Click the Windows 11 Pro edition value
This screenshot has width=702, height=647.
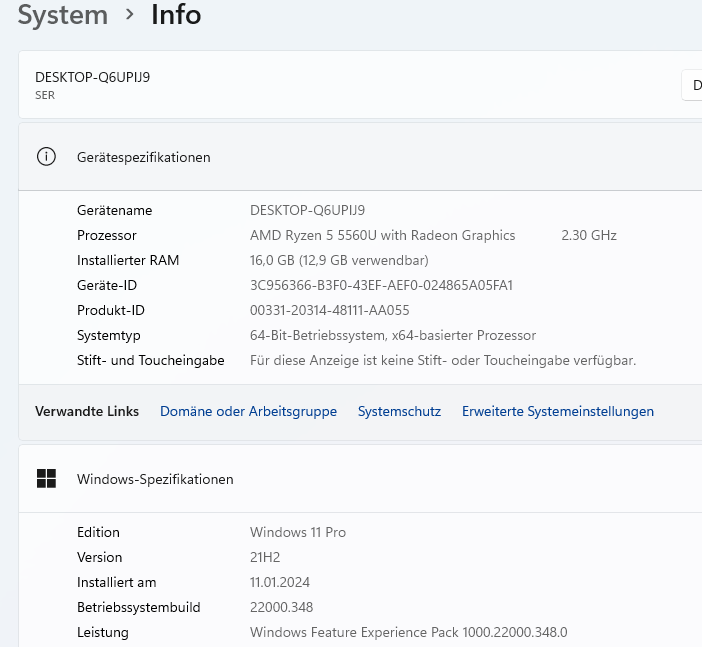(297, 532)
